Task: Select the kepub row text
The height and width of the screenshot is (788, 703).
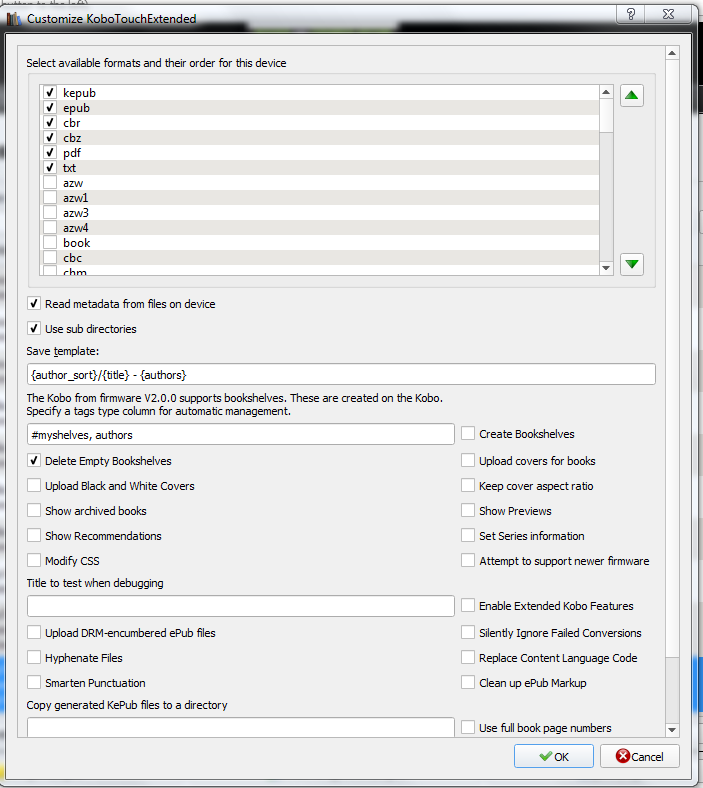Action: [79, 93]
